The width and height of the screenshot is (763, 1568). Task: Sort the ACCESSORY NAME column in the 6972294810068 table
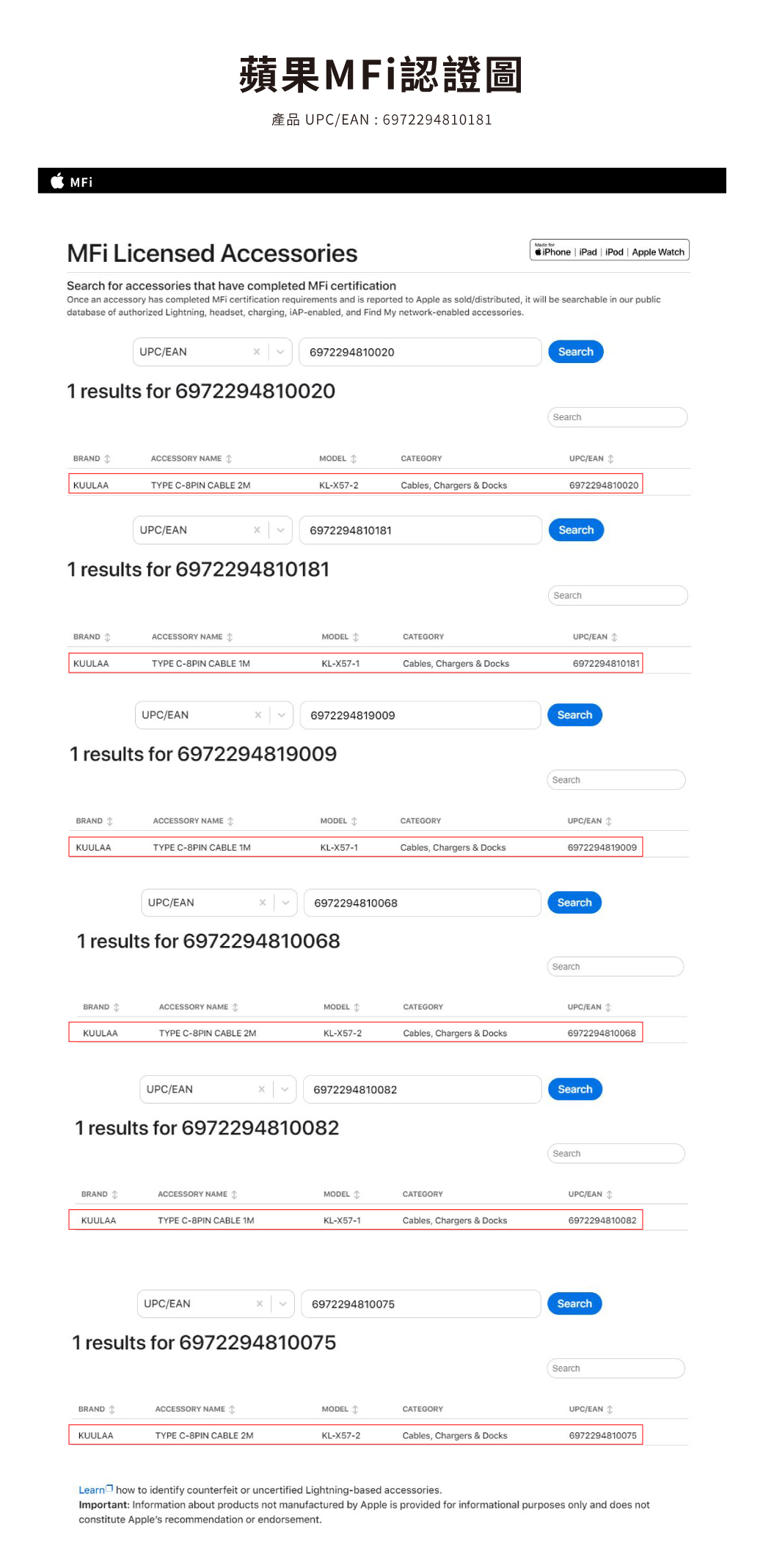235,1006
